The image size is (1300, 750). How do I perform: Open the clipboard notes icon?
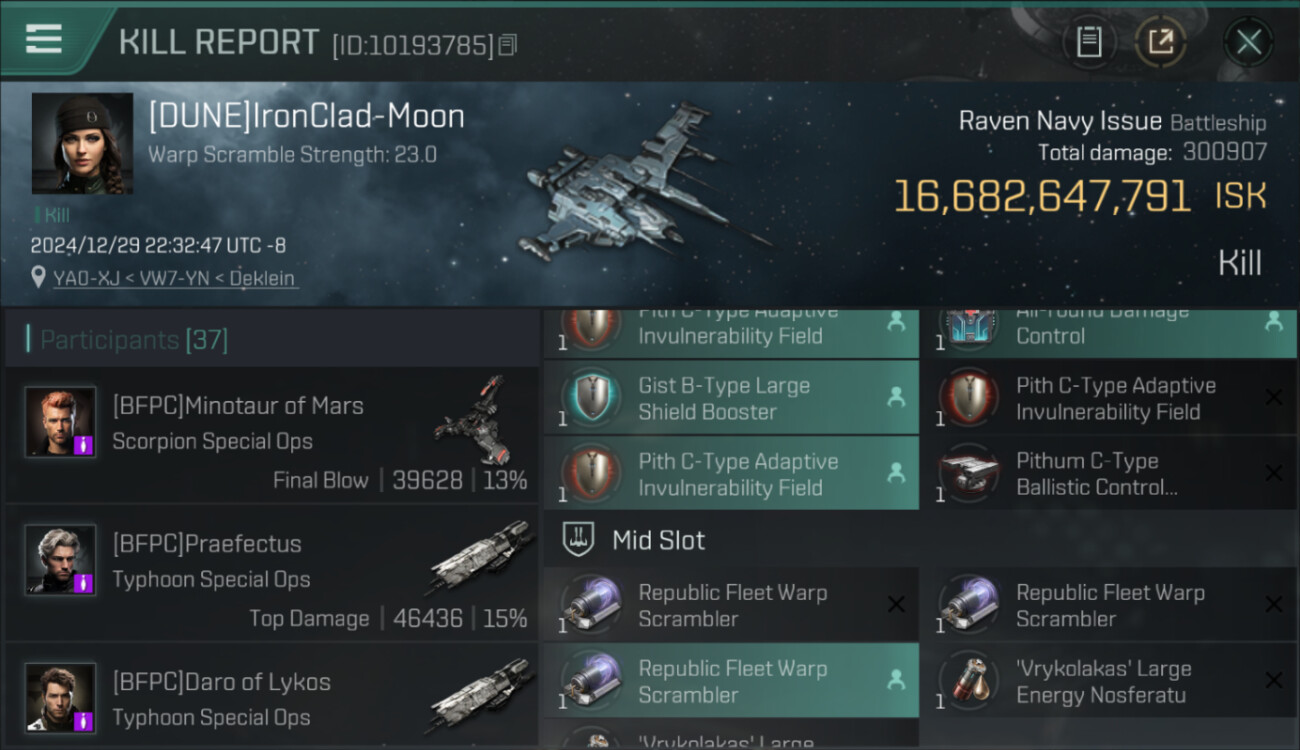(x=1088, y=42)
